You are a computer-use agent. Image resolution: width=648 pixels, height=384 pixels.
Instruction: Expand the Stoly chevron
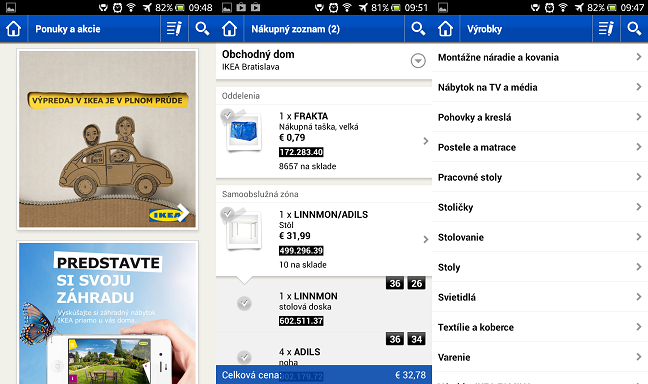click(x=639, y=267)
